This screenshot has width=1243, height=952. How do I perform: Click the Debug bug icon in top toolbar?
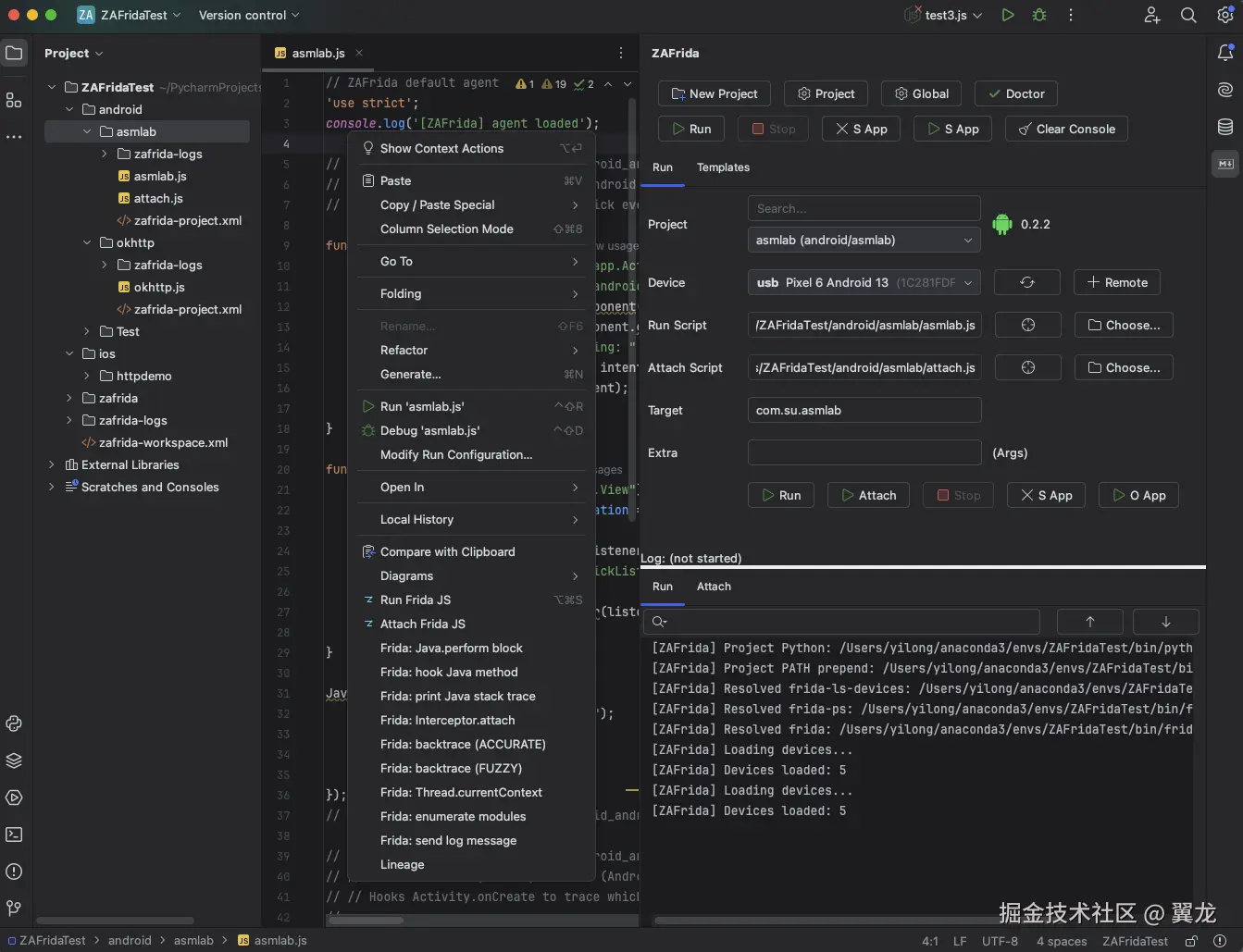click(x=1039, y=15)
